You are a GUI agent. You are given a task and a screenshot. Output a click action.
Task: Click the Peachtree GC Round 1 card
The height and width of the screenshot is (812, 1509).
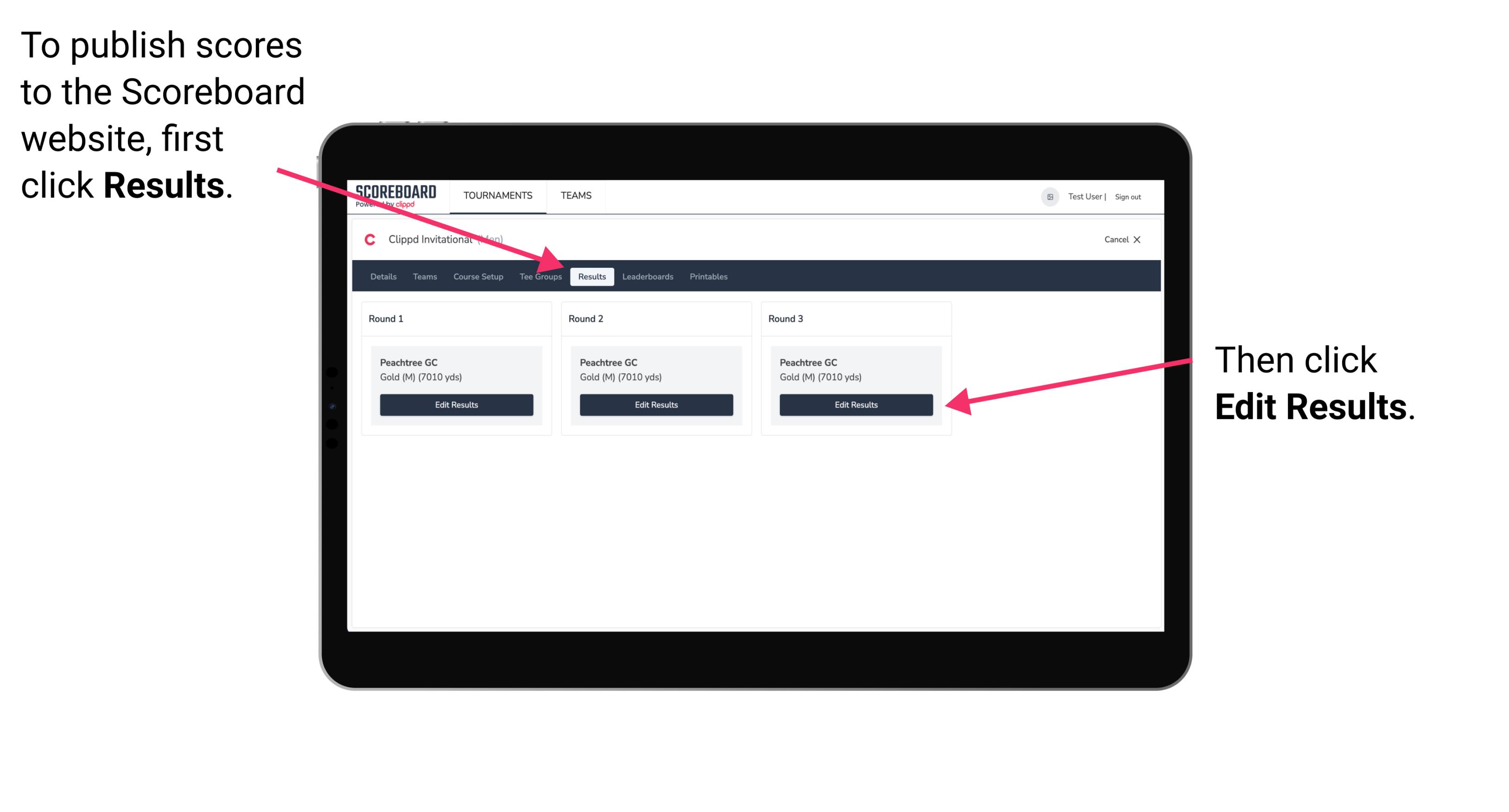pos(457,385)
